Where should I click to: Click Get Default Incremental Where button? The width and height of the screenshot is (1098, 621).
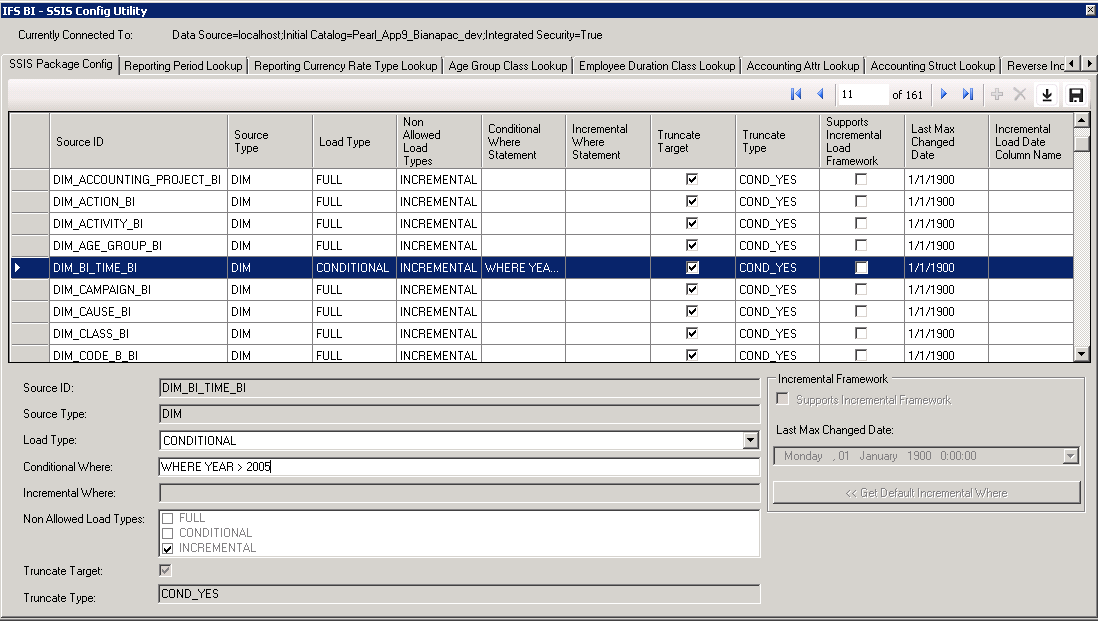[926, 492]
